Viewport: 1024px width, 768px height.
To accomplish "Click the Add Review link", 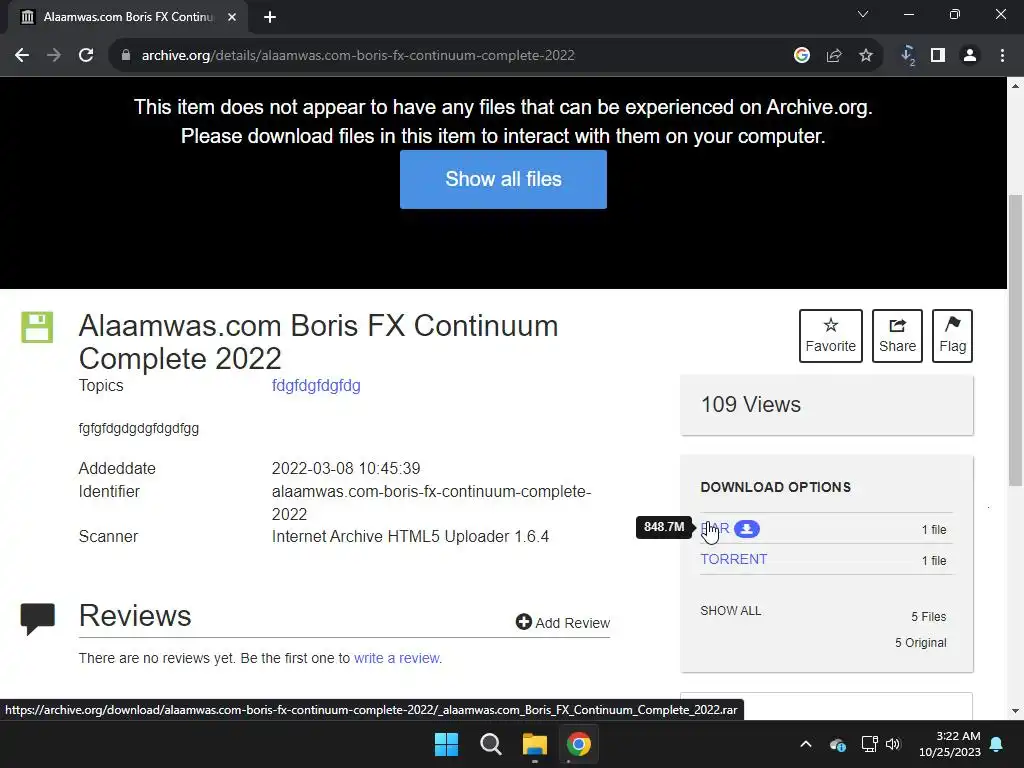I will [x=563, y=622].
